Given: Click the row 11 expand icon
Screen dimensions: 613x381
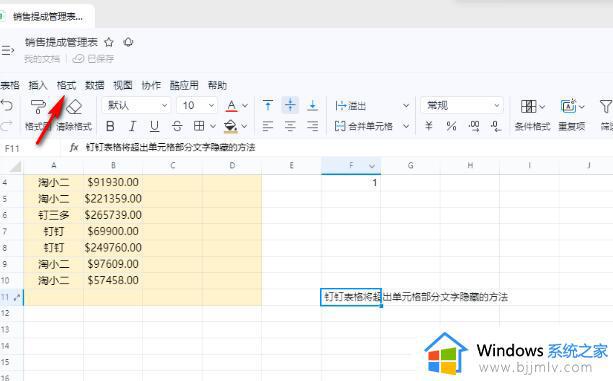Looking at the screenshot, I should coord(16,297).
